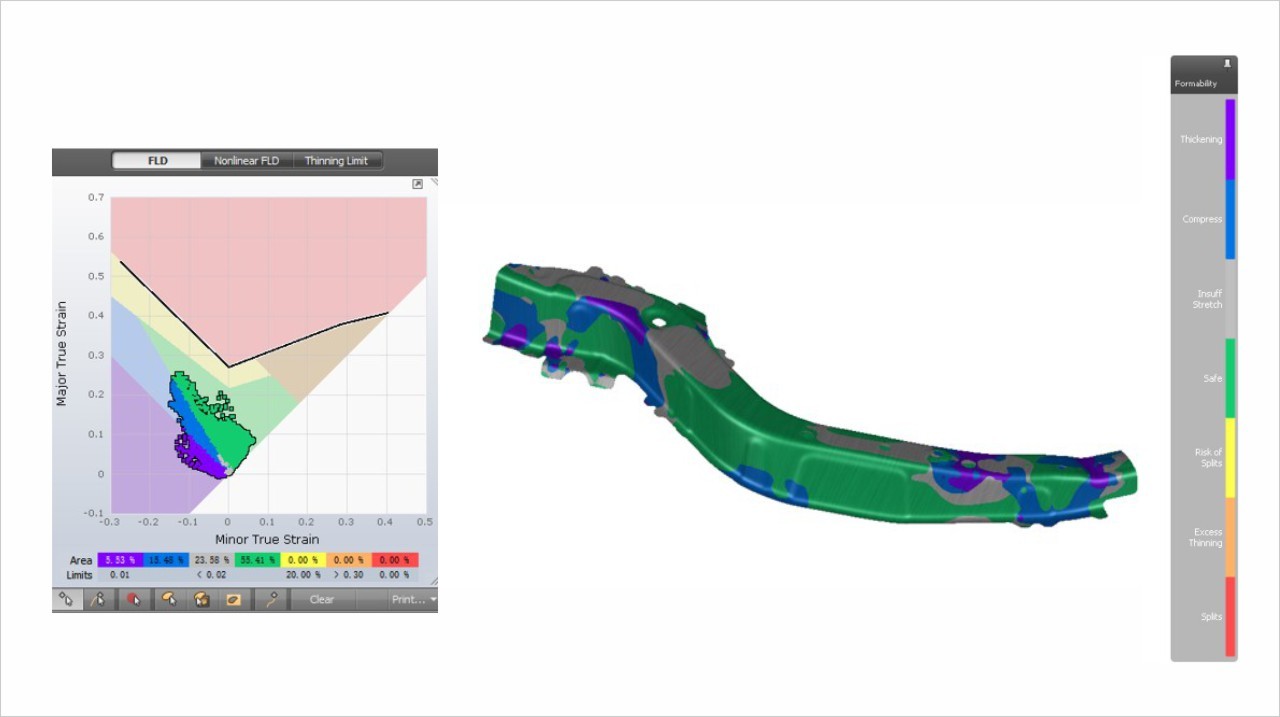
Task: Click the Clear button
Action: click(x=322, y=599)
